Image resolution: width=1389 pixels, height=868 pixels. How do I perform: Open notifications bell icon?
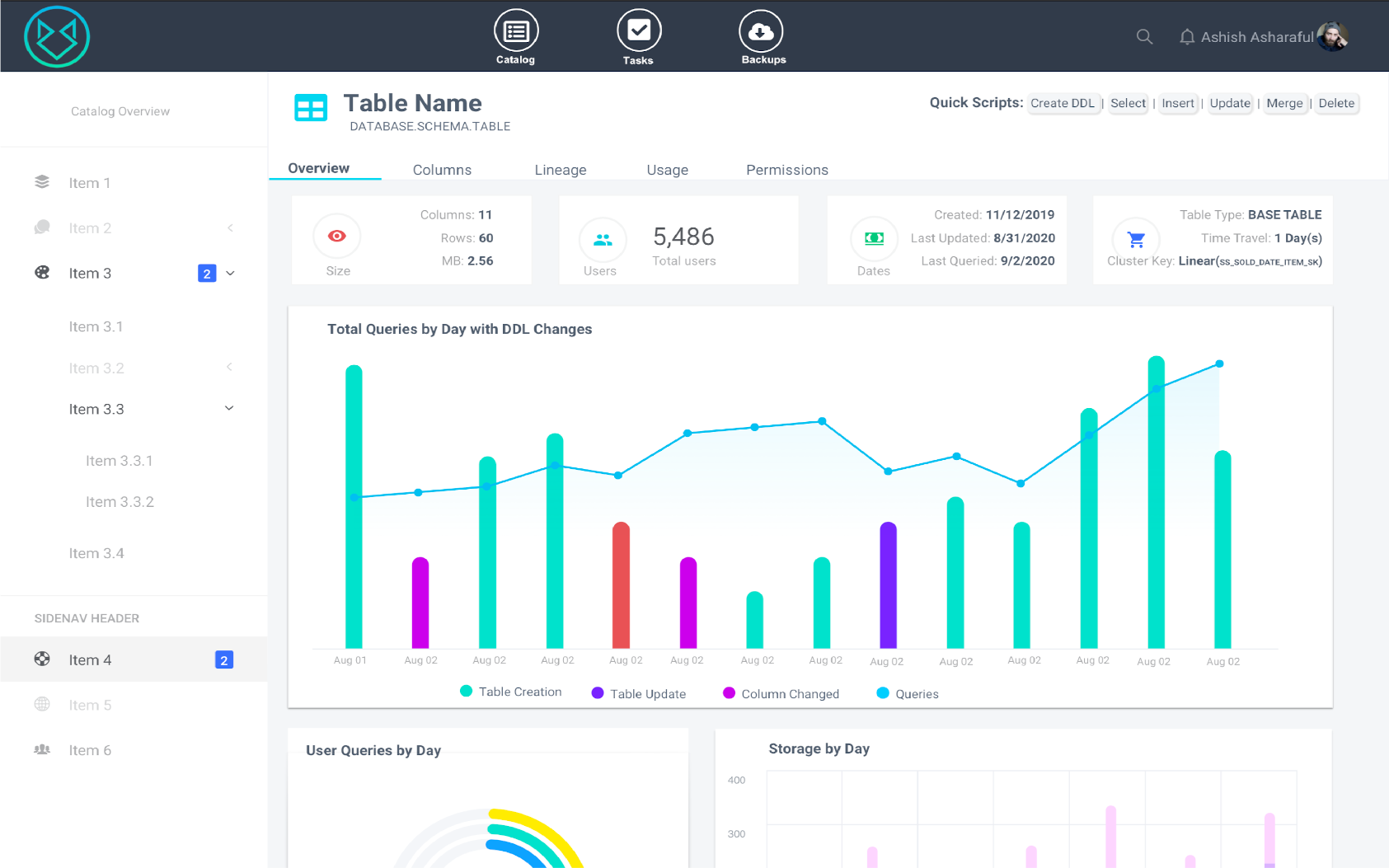1187,37
